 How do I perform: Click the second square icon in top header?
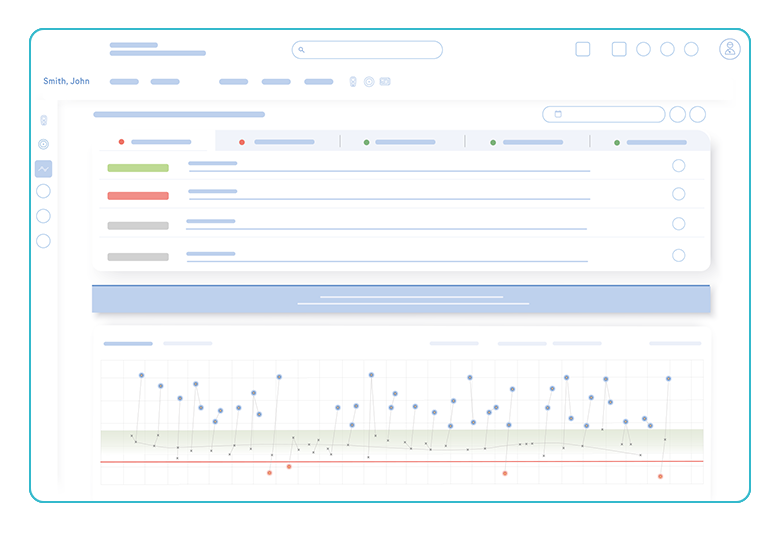pyautogui.click(x=619, y=49)
